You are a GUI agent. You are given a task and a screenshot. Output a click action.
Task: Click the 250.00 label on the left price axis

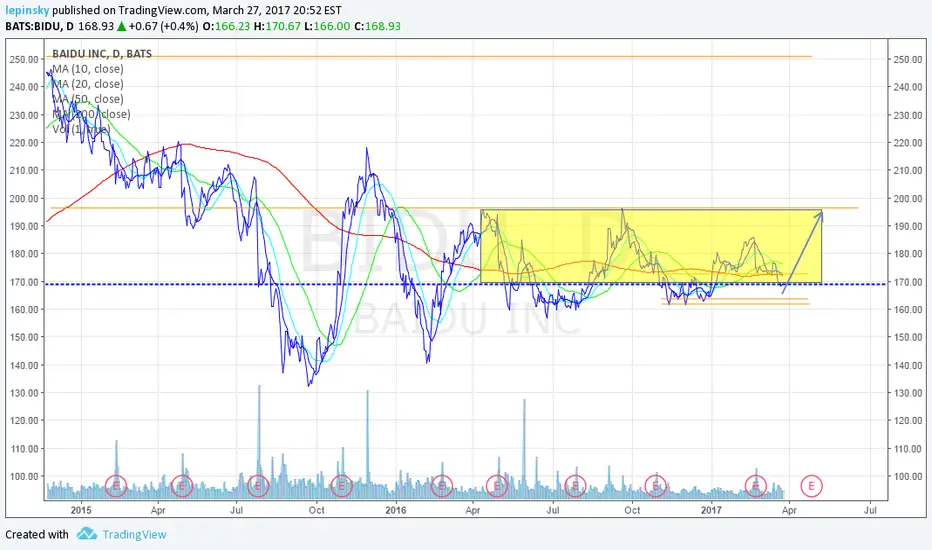[x=24, y=59]
